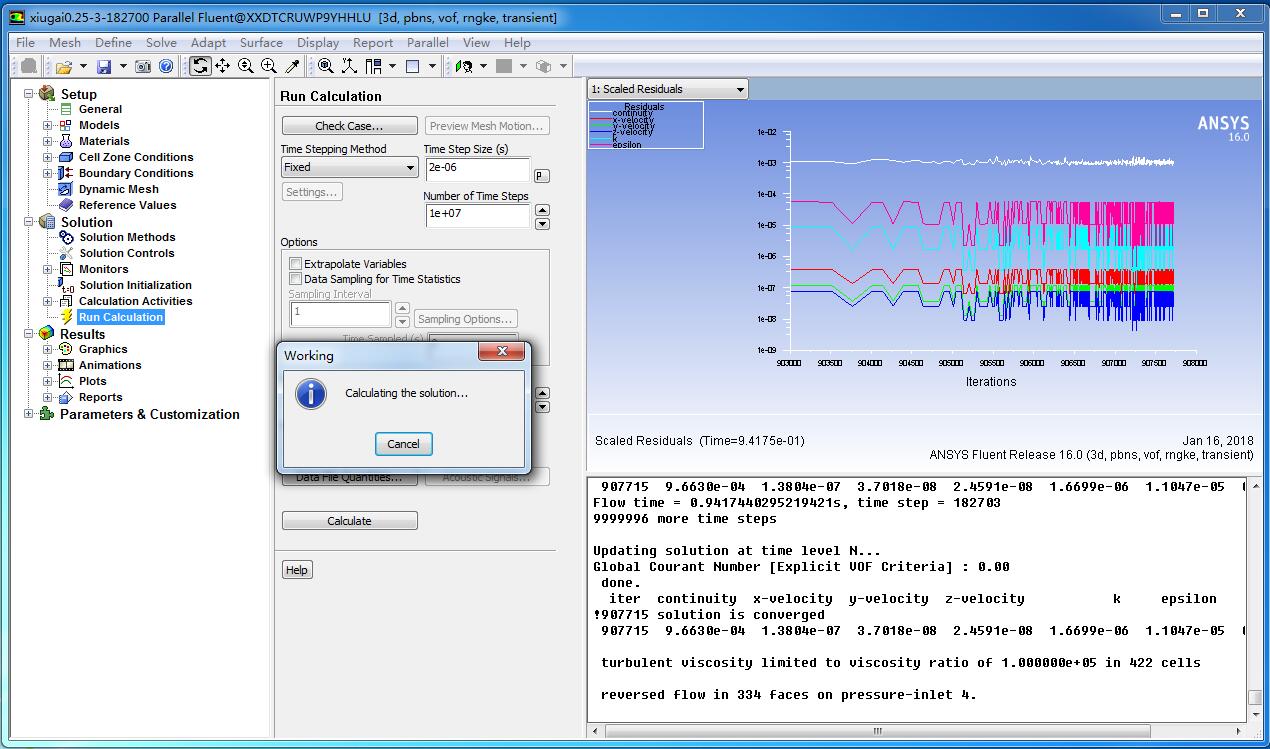The image size is (1270, 749).
Task: Open the Surface menu
Action: 261,43
